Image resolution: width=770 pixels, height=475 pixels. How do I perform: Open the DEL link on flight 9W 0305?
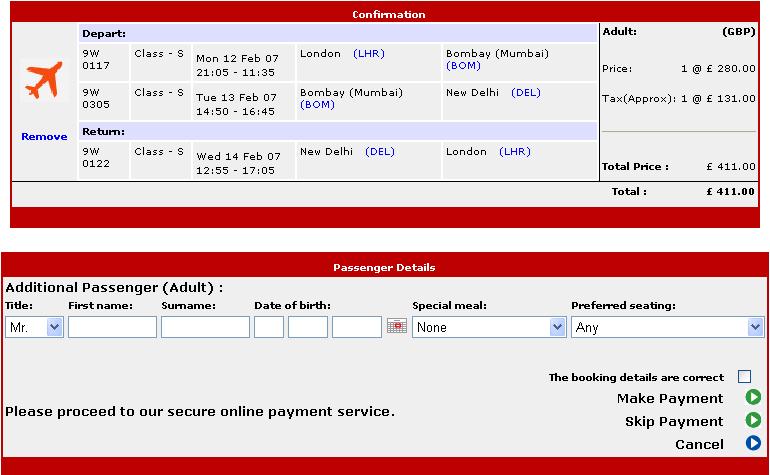click(x=525, y=93)
